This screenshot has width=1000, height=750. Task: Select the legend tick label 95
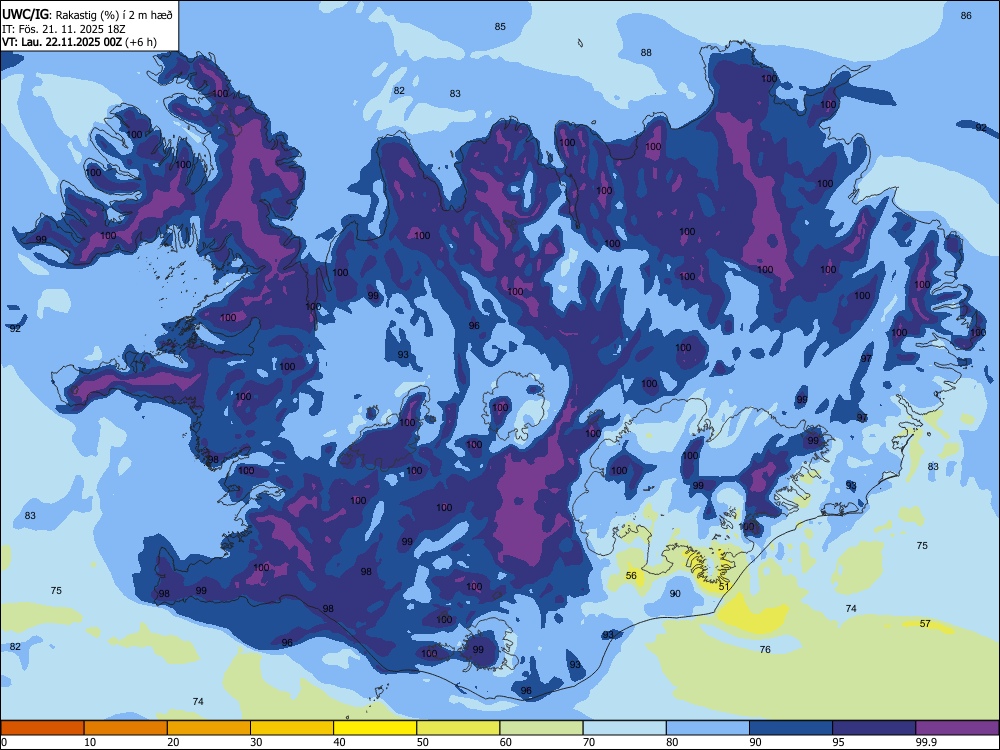pyautogui.click(x=839, y=742)
